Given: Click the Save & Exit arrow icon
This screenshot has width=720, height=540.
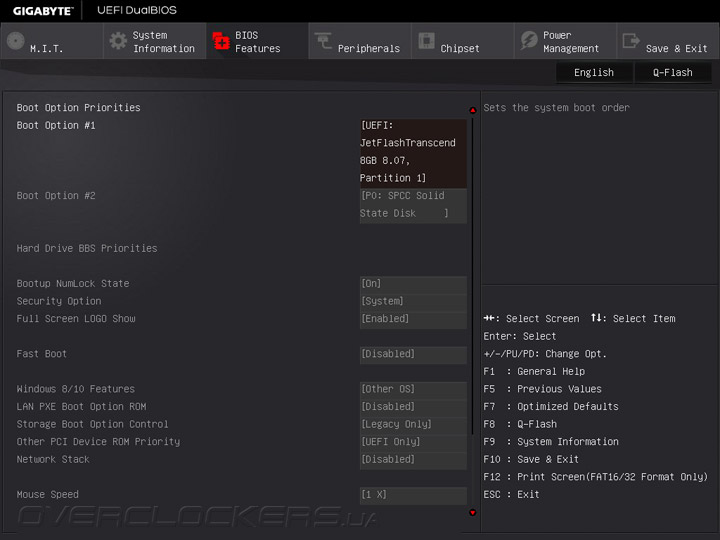Looking at the screenshot, I should point(631,40).
